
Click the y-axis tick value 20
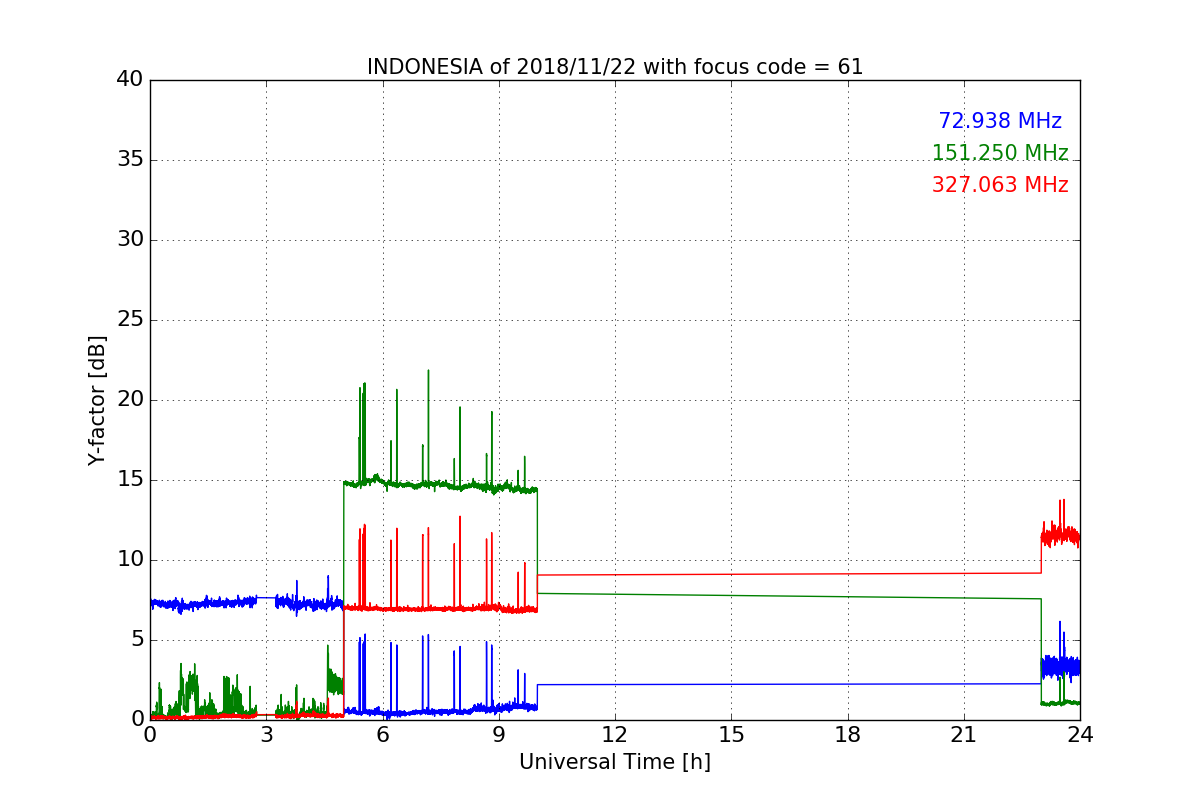pos(130,400)
